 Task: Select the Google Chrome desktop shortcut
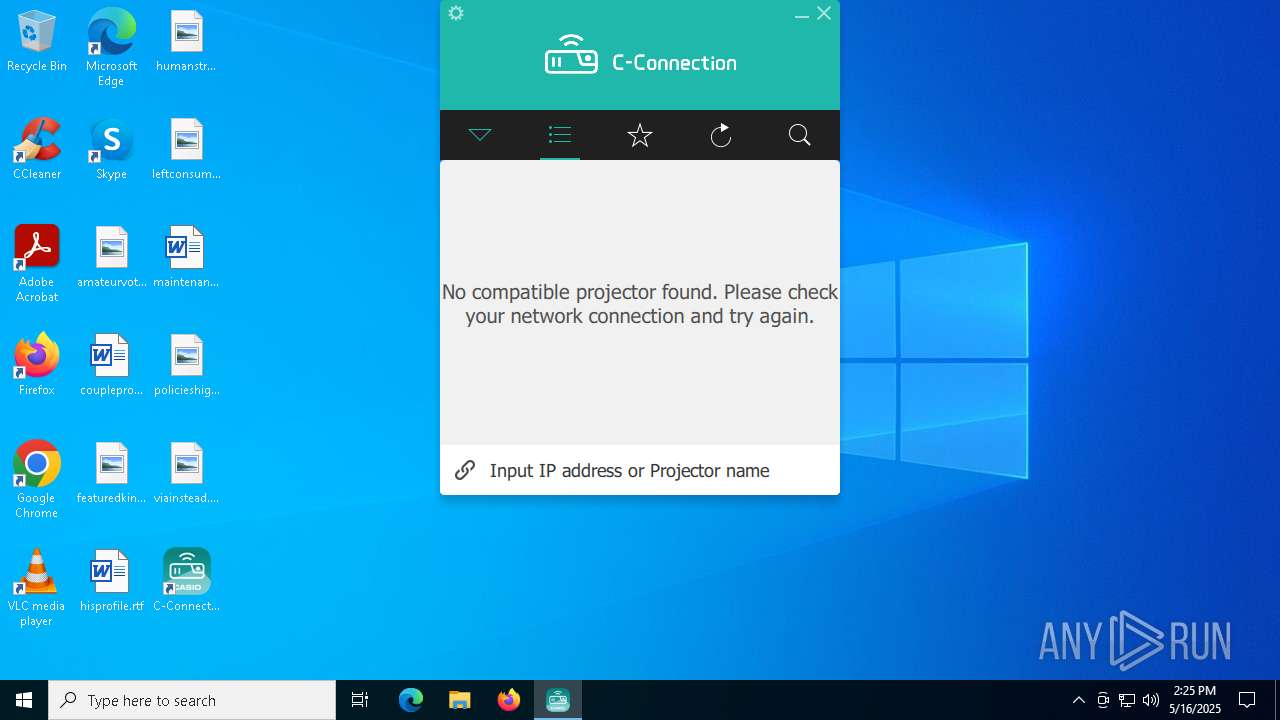[37, 480]
